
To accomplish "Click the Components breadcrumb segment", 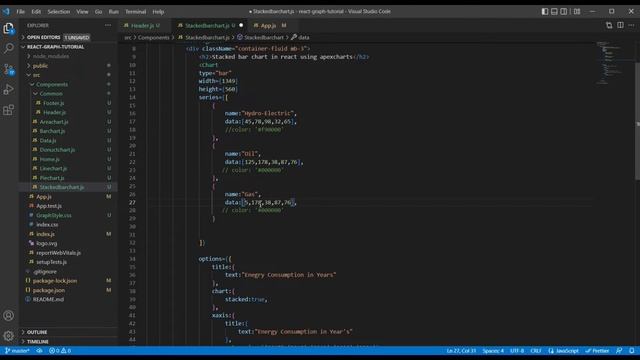I will point(153,37).
